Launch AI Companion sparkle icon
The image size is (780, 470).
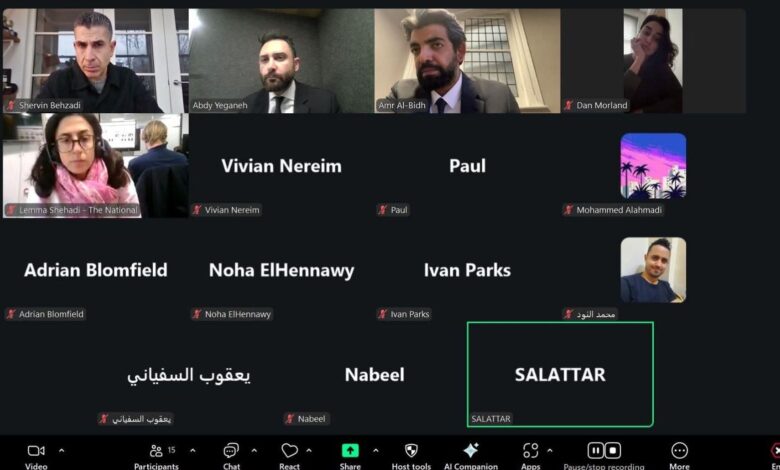pos(471,450)
